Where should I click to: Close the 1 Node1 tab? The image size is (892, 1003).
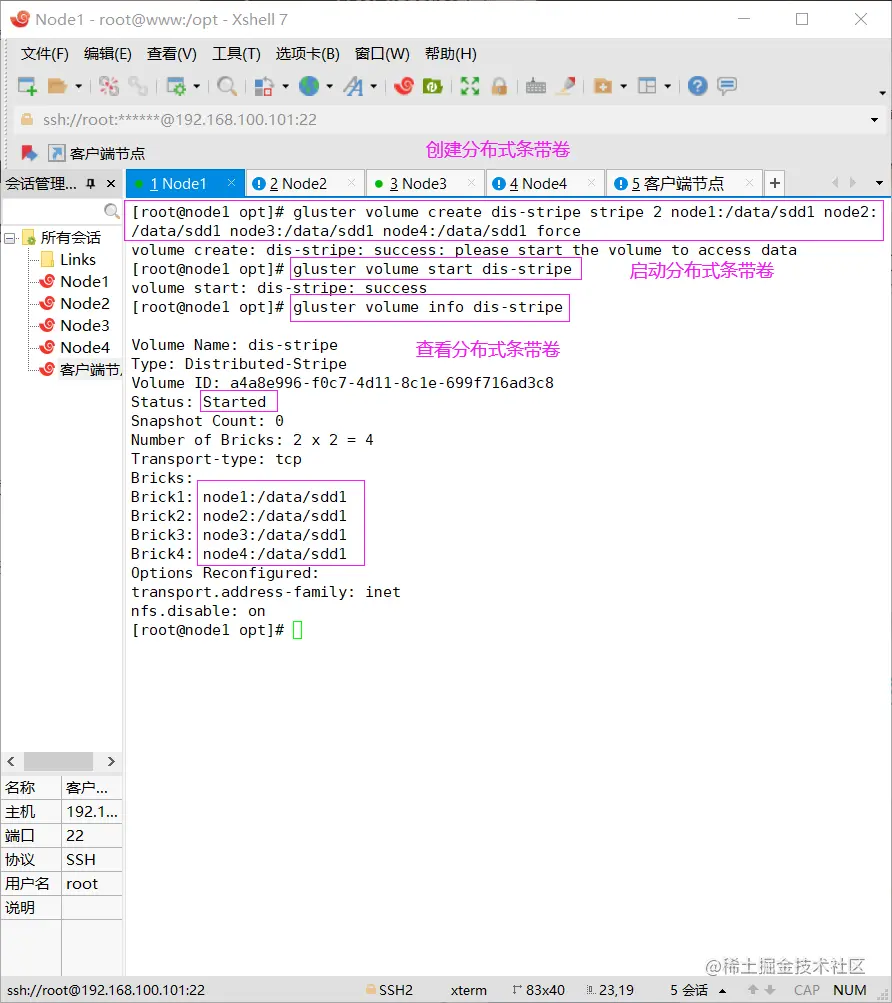coord(232,183)
